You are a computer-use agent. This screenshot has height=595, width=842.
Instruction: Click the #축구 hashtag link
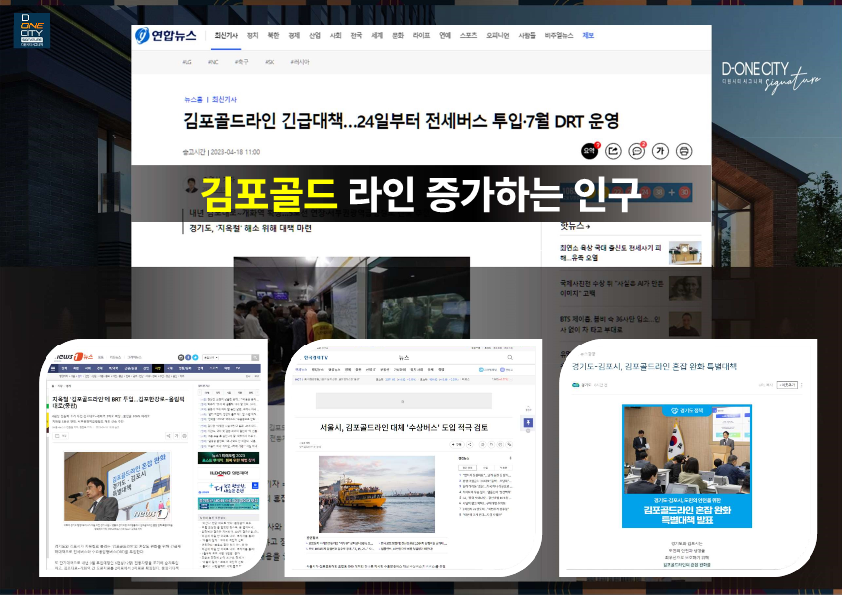click(242, 62)
